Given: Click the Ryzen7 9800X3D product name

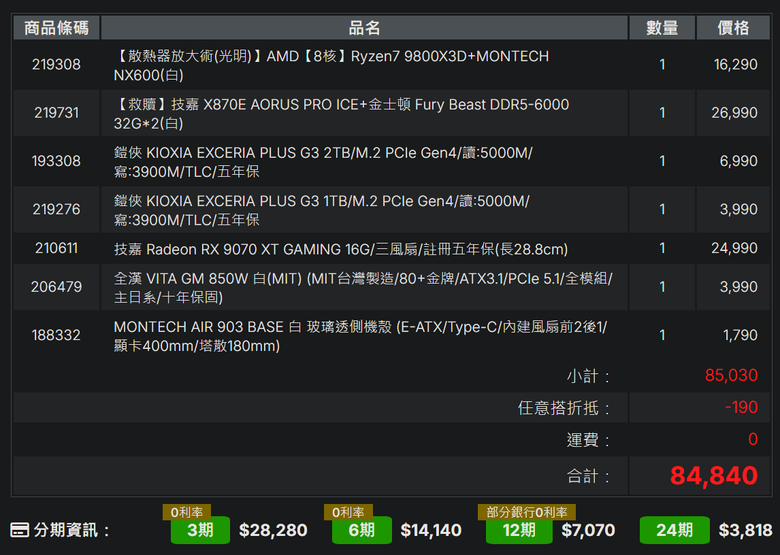Looking at the screenshot, I should tap(331, 65).
